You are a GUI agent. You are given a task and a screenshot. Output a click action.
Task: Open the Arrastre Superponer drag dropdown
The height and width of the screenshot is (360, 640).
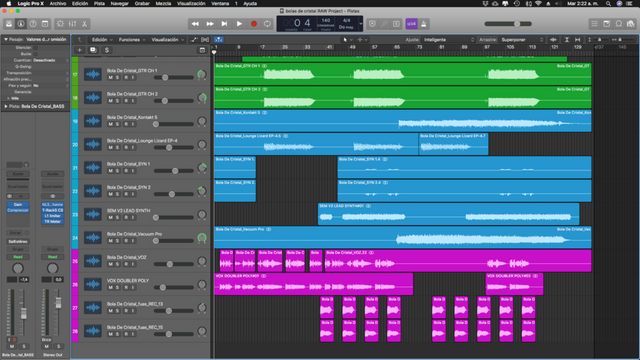[522, 40]
